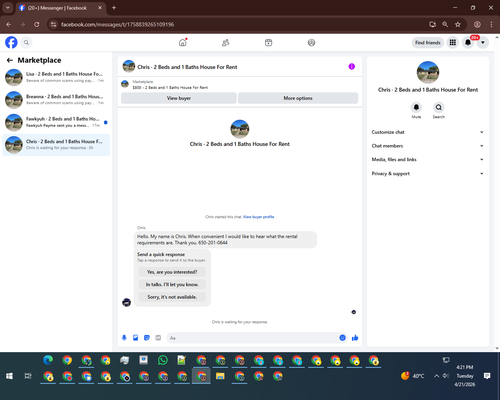Open the account dropdown arrow
Image resolution: width=500 pixels, height=400 pixels.
483,43
